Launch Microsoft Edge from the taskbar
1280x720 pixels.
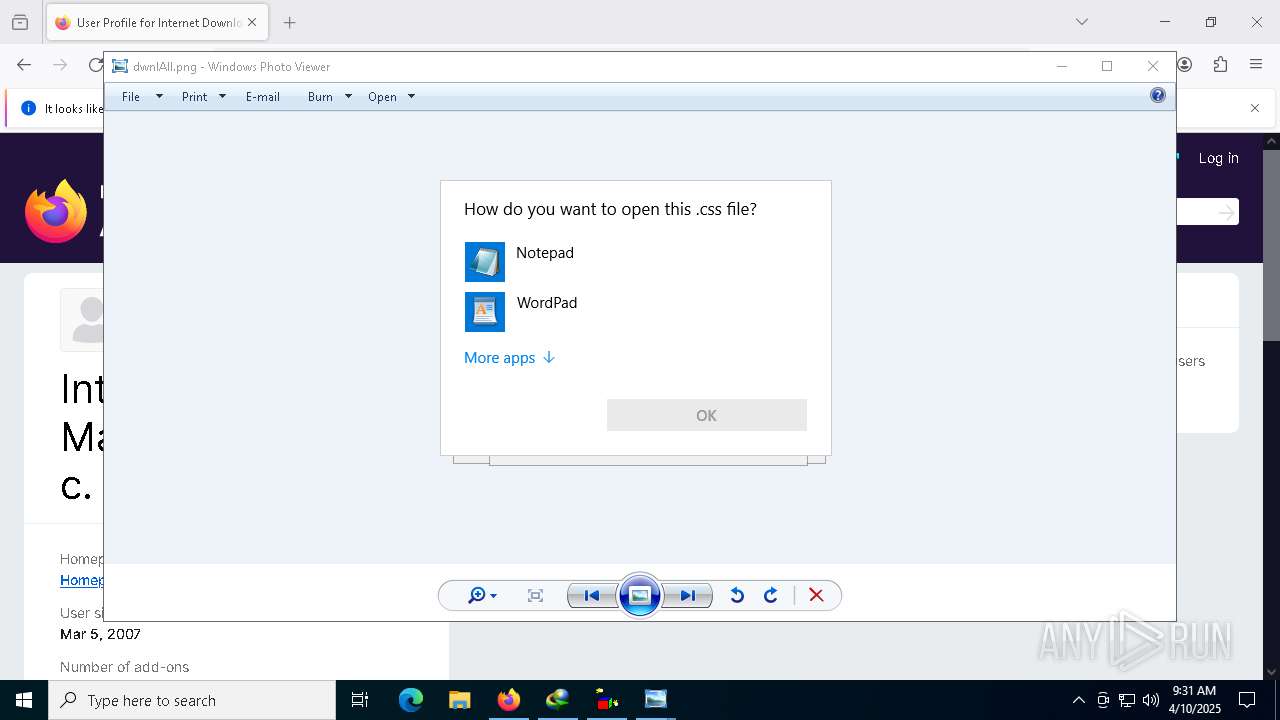coord(411,700)
